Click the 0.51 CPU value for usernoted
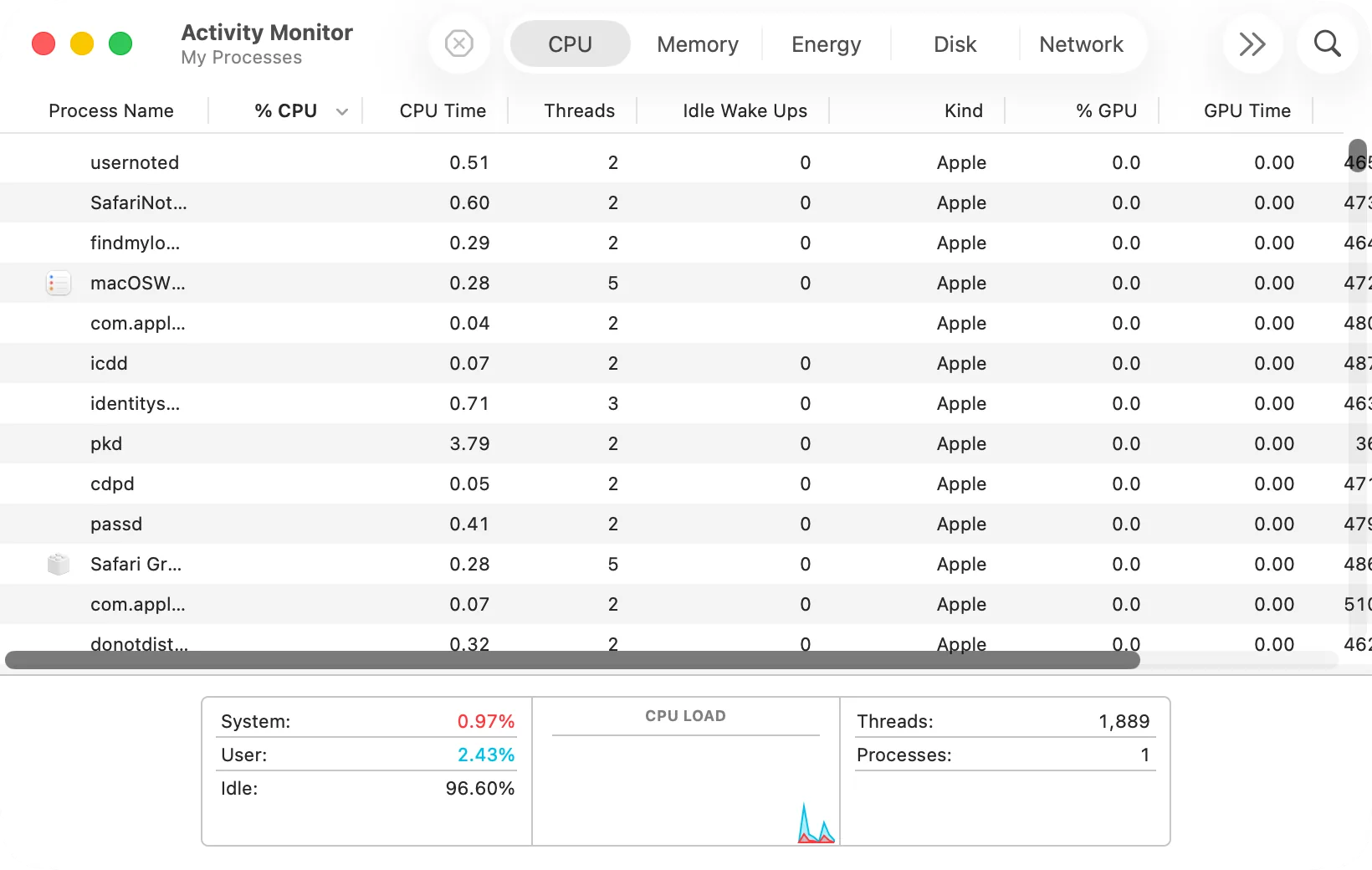Viewport: 1372px width, 870px height. (469, 162)
